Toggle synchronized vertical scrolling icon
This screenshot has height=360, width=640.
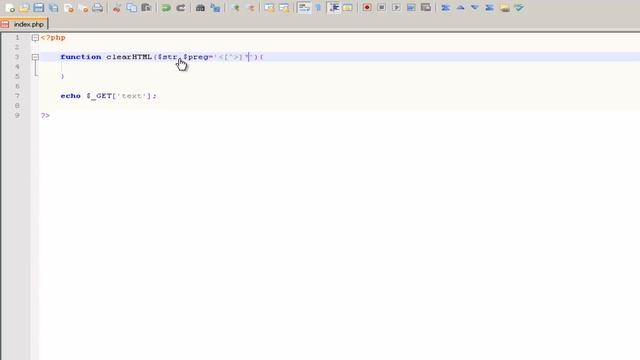coord(269,8)
